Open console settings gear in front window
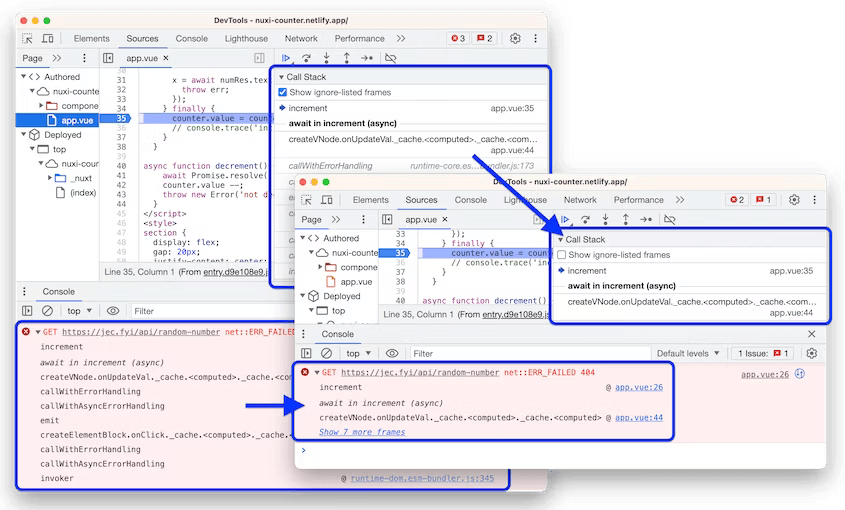This screenshot has width=845, height=510. pyautogui.click(x=812, y=353)
